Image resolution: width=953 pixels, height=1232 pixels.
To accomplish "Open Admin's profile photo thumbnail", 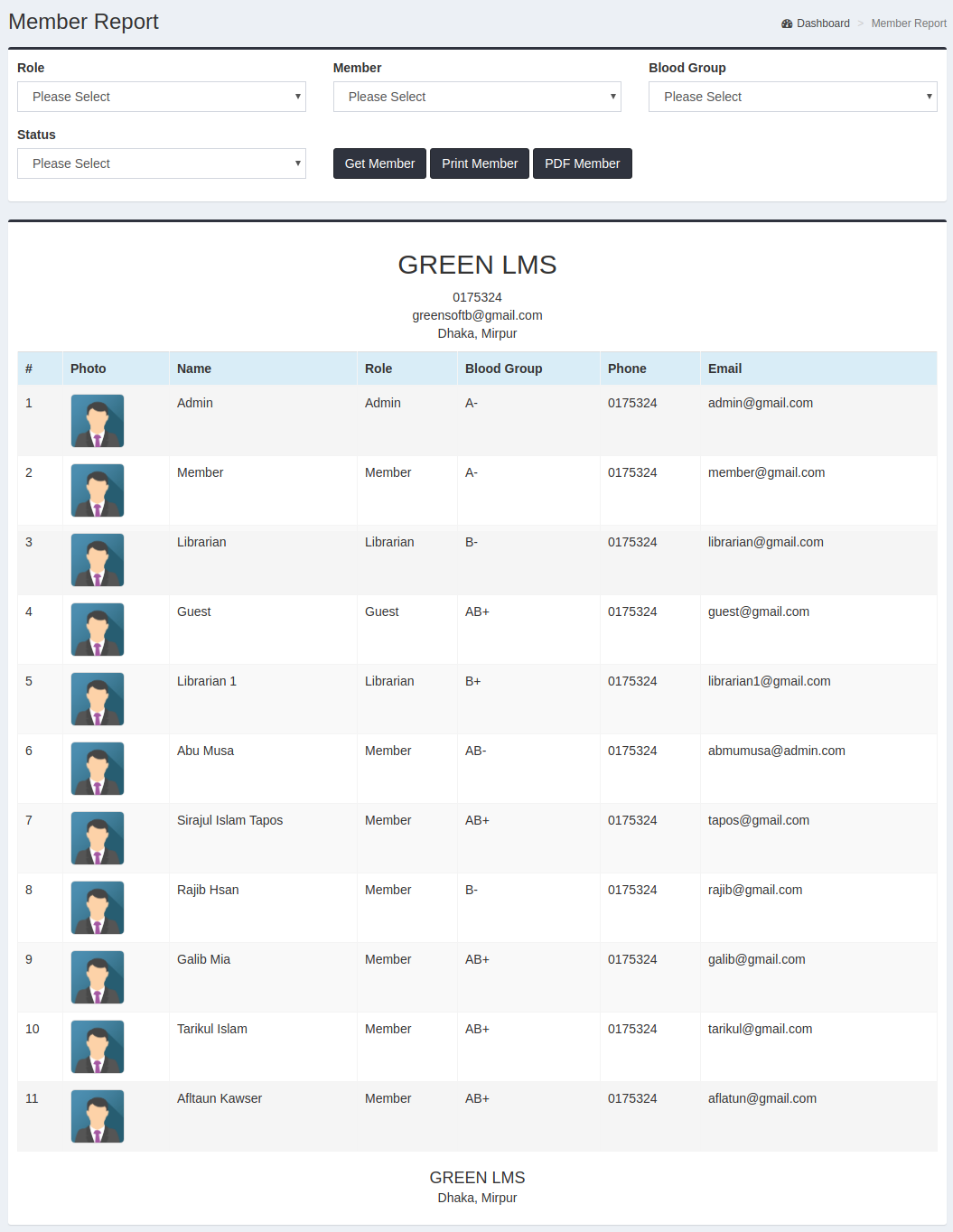I will pyautogui.click(x=97, y=421).
